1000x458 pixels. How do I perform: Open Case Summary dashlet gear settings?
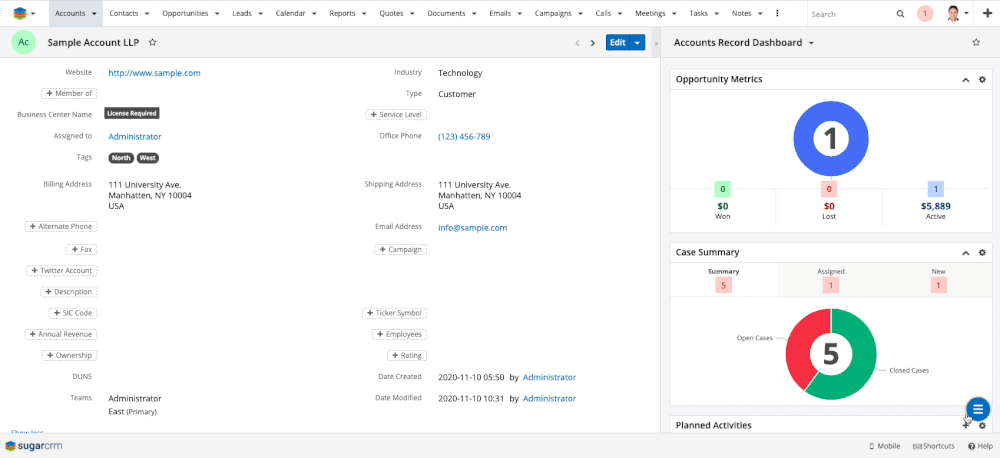click(x=982, y=253)
